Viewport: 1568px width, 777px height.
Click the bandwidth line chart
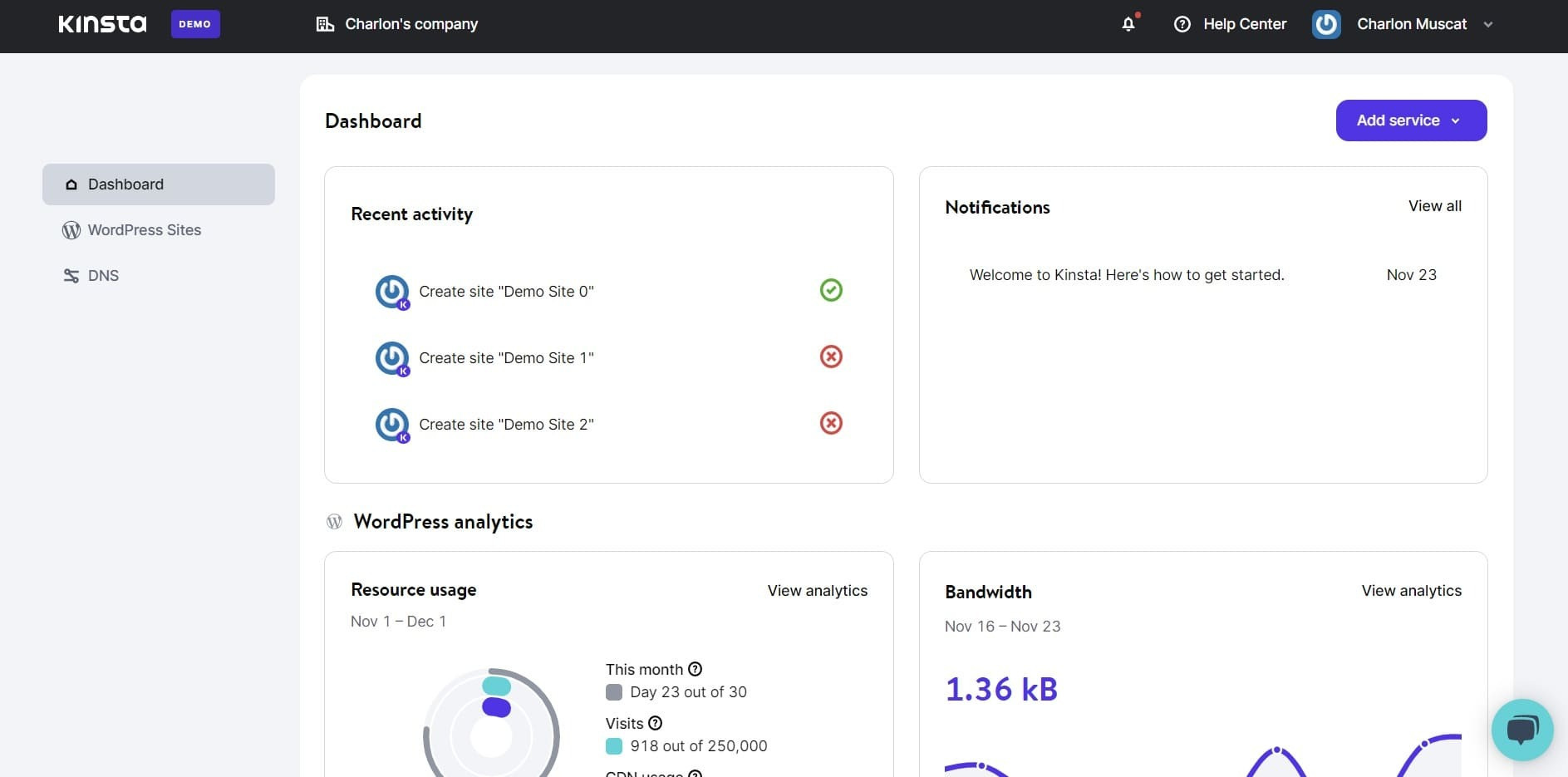coord(1202,755)
